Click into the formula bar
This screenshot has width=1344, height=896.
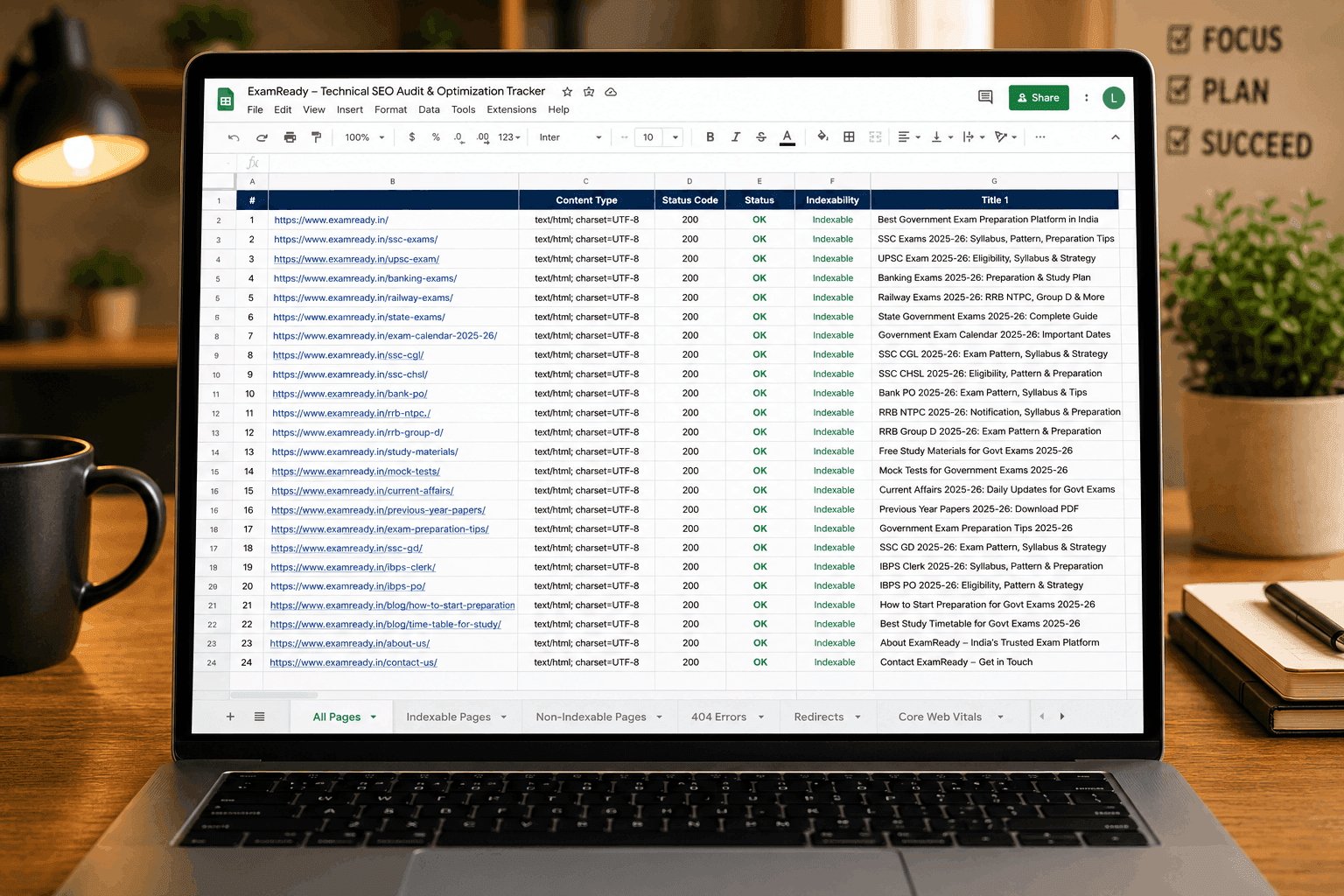[700, 163]
